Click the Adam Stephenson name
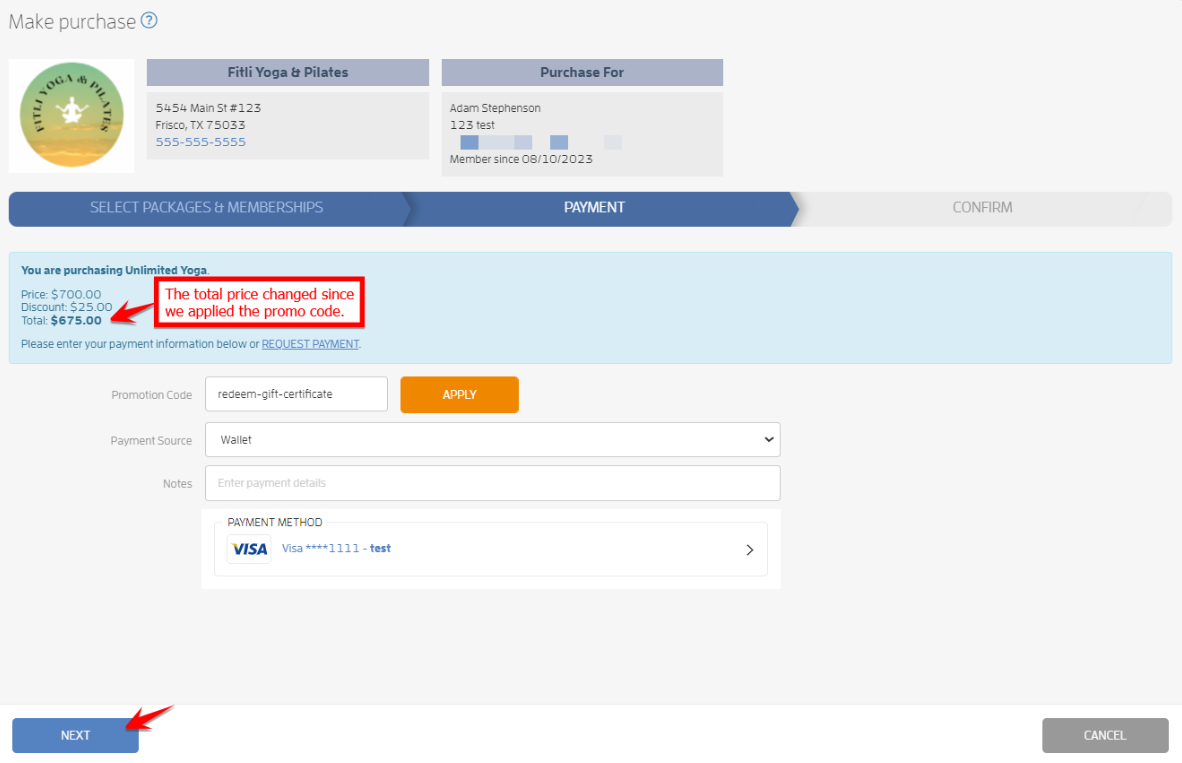This screenshot has width=1182, height=763. click(495, 108)
